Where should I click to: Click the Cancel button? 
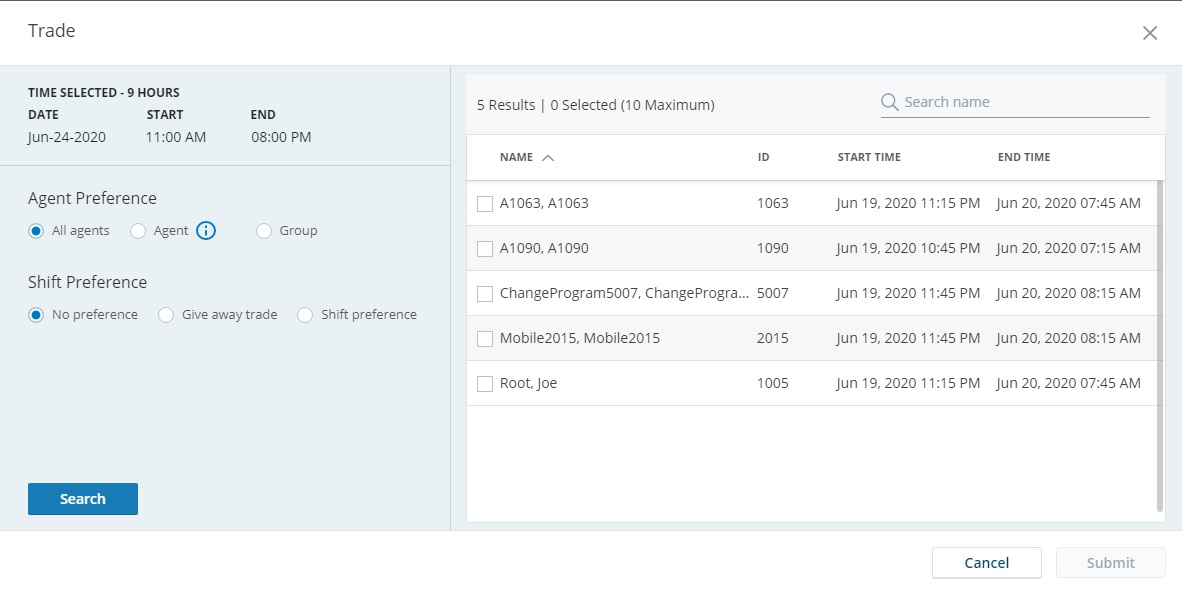coord(986,563)
